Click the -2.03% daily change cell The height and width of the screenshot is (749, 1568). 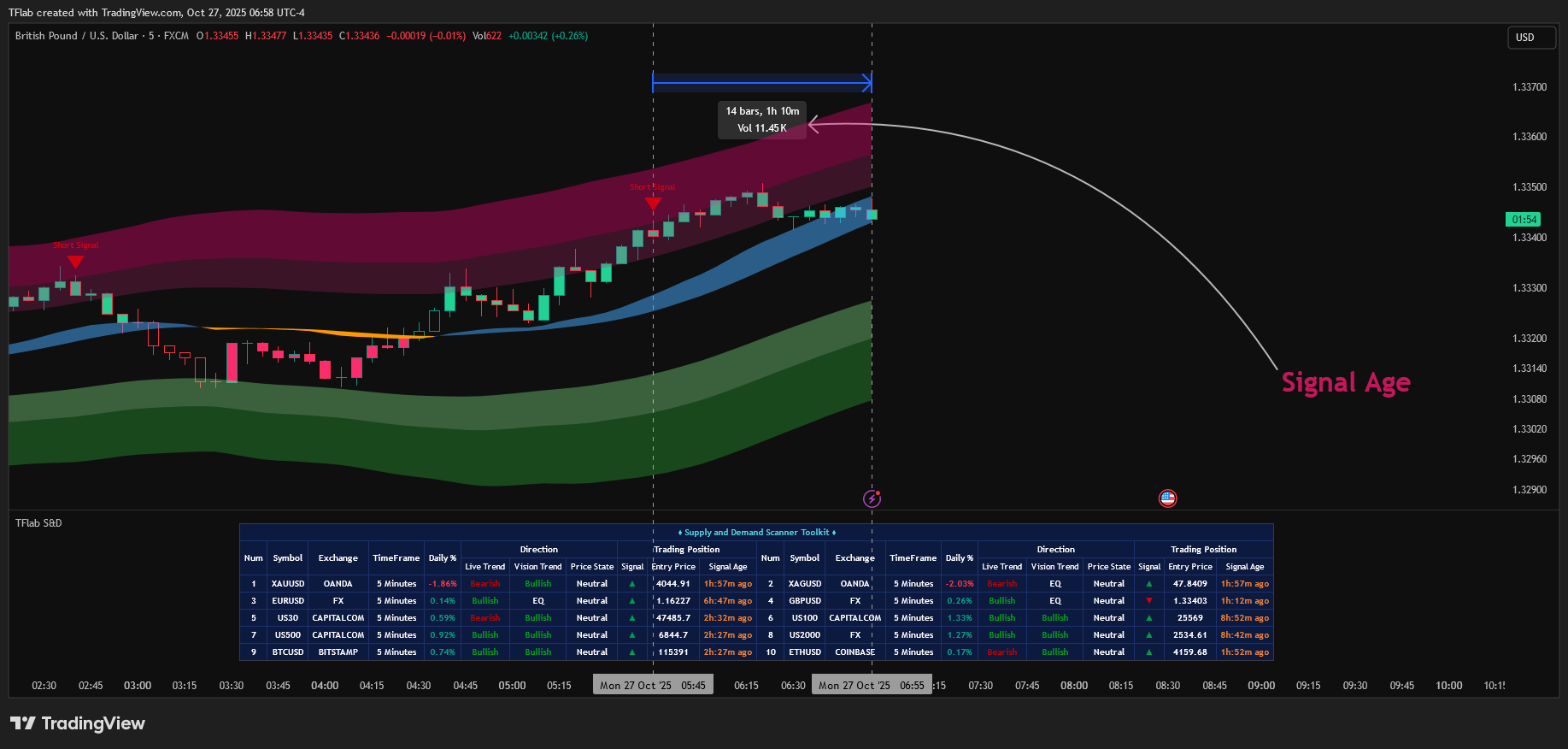tap(960, 584)
